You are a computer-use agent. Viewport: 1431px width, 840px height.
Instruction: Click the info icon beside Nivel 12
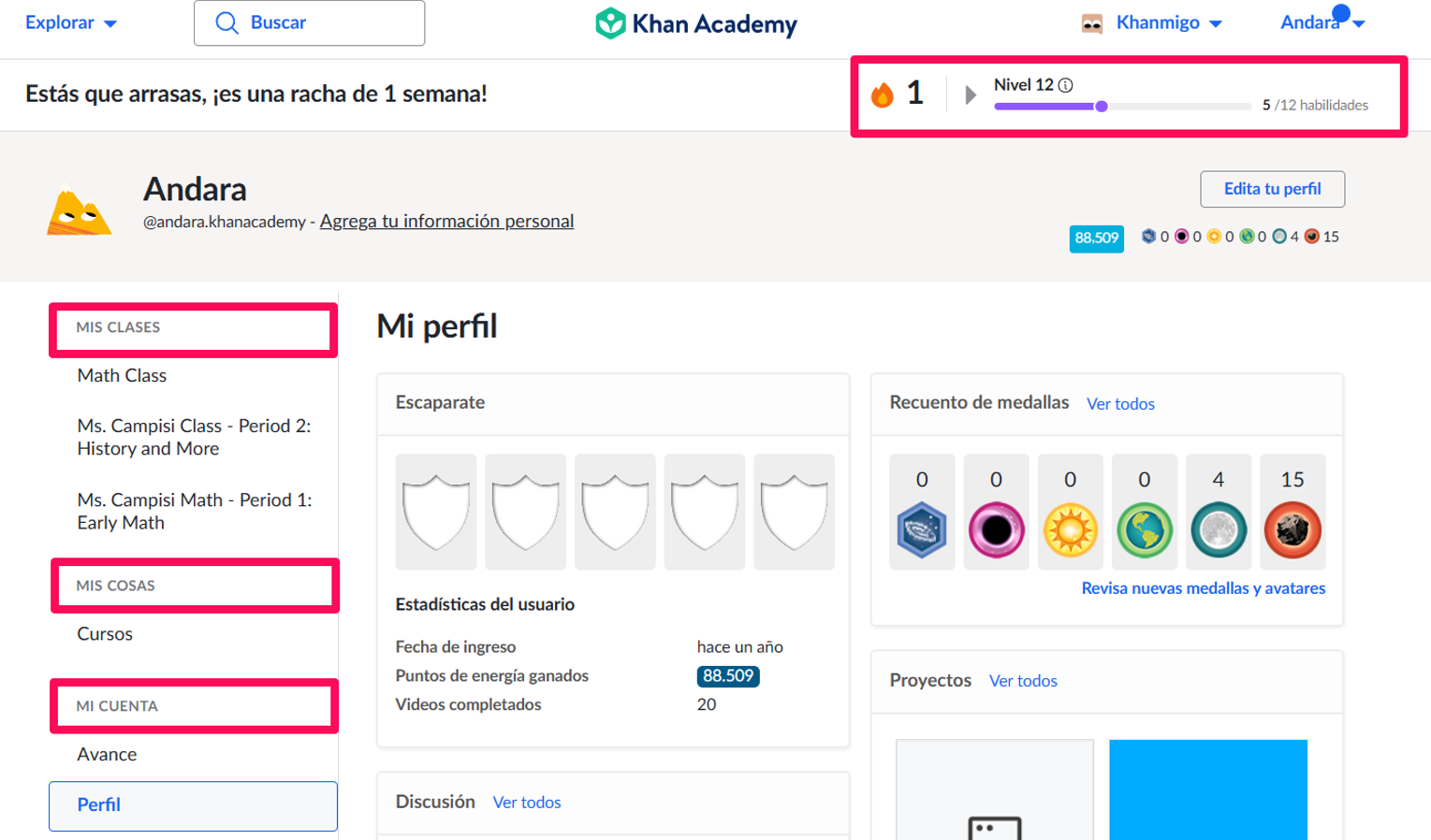1065,85
